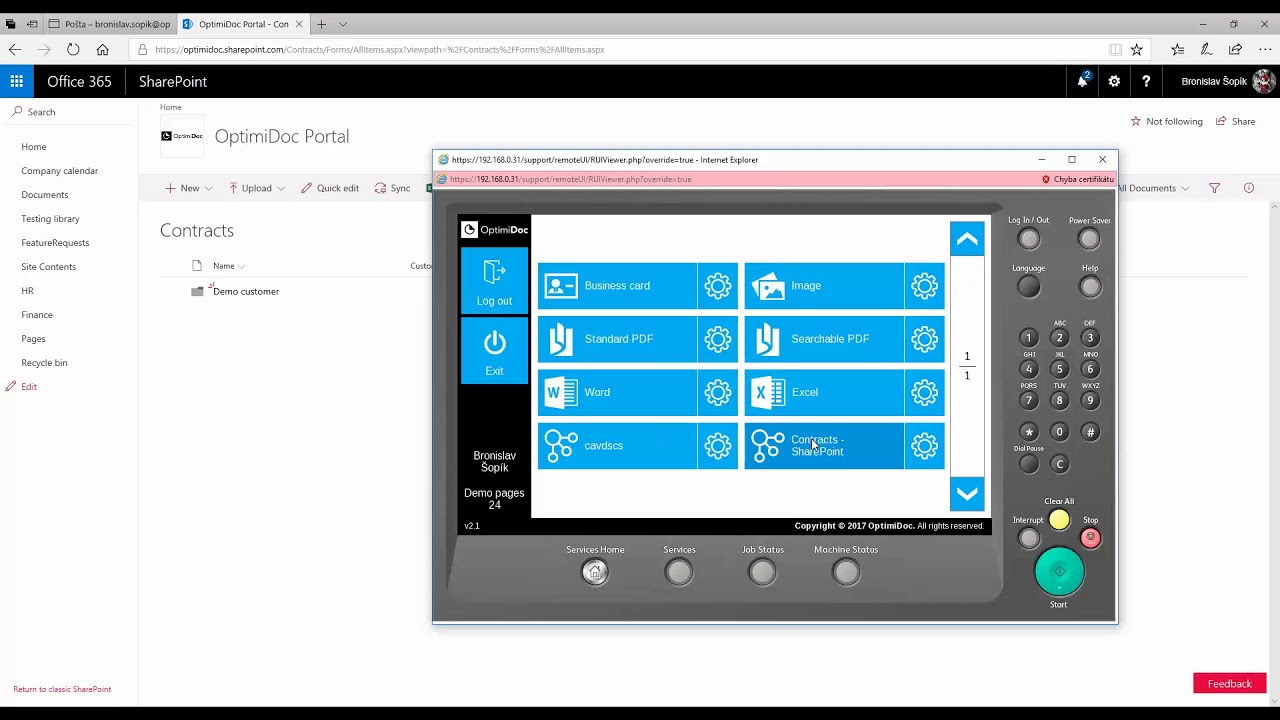Image resolution: width=1280 pixels, height=720 pixels.
Task: Open the help question mark icon
Action: 1146,81
